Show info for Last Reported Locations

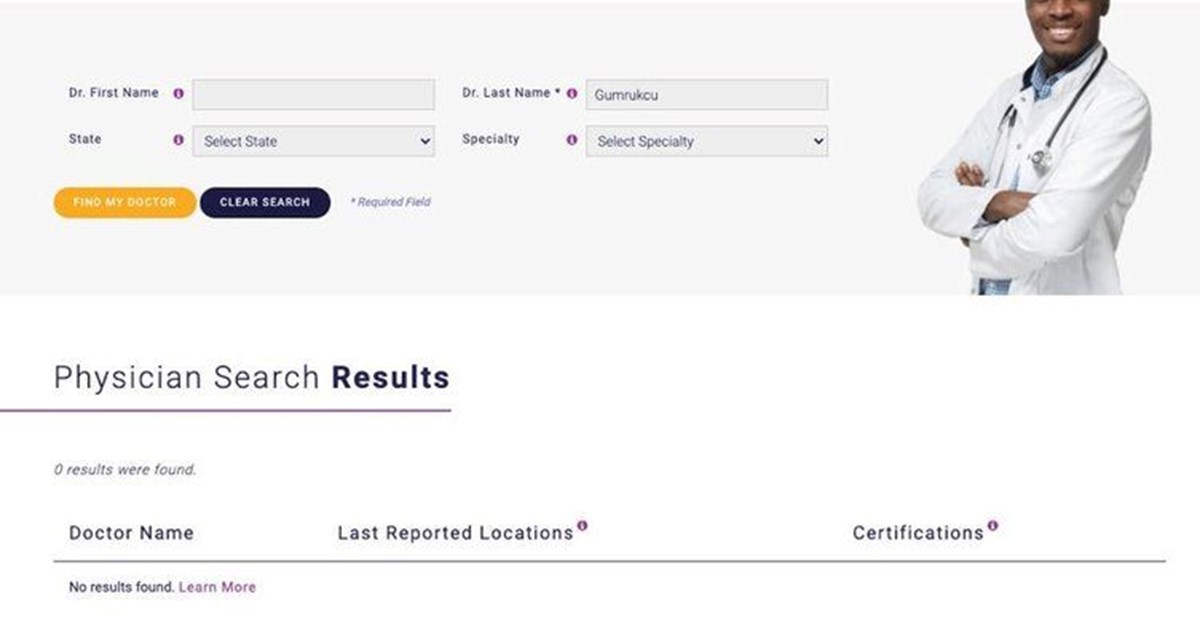[x=582, y=525]
